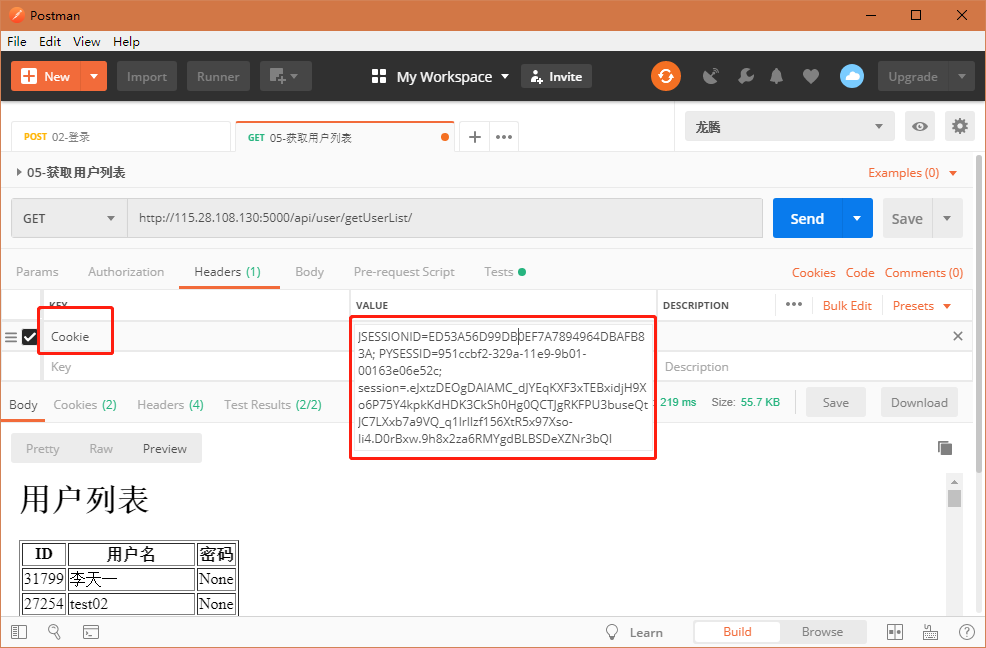Expand the Save button dropdown arrow
The width and height of the screenshot is (986, 648).
(947, 218)
